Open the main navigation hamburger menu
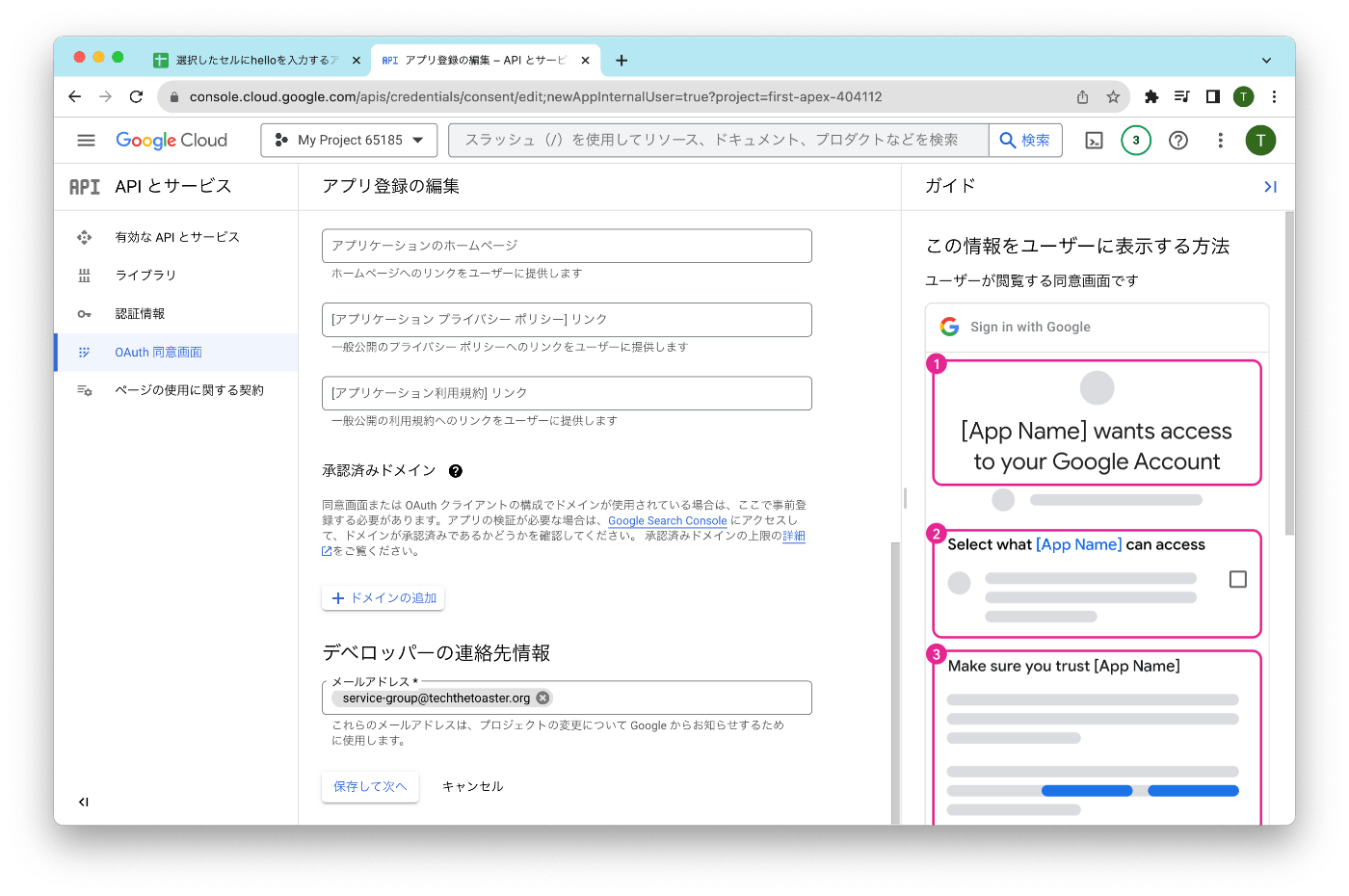Image resolution: width=1349 pixels, height=896 pixels. pyautogui.click(x=86, y=141)
